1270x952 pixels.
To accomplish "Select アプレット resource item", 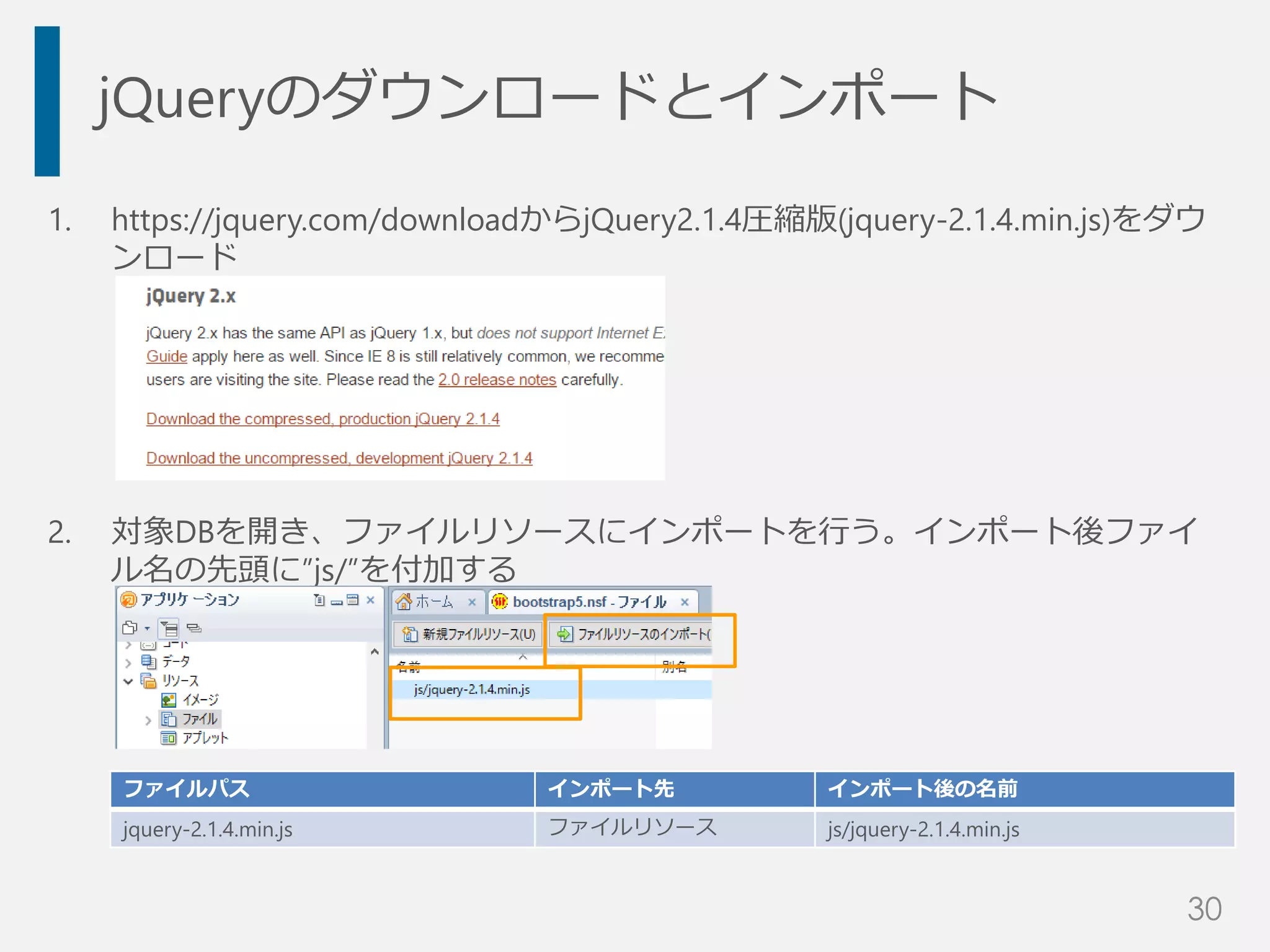I will (x=205, y=738).
